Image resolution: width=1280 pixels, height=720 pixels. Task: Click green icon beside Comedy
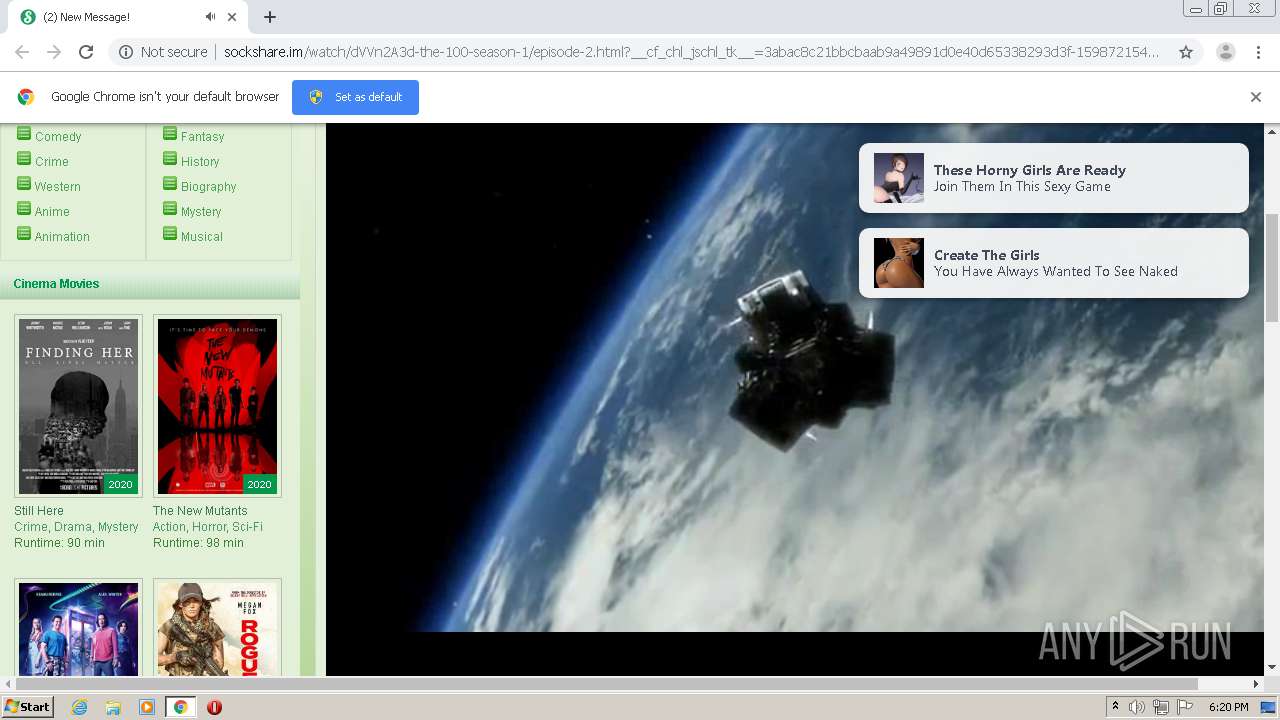coord(24,134)
